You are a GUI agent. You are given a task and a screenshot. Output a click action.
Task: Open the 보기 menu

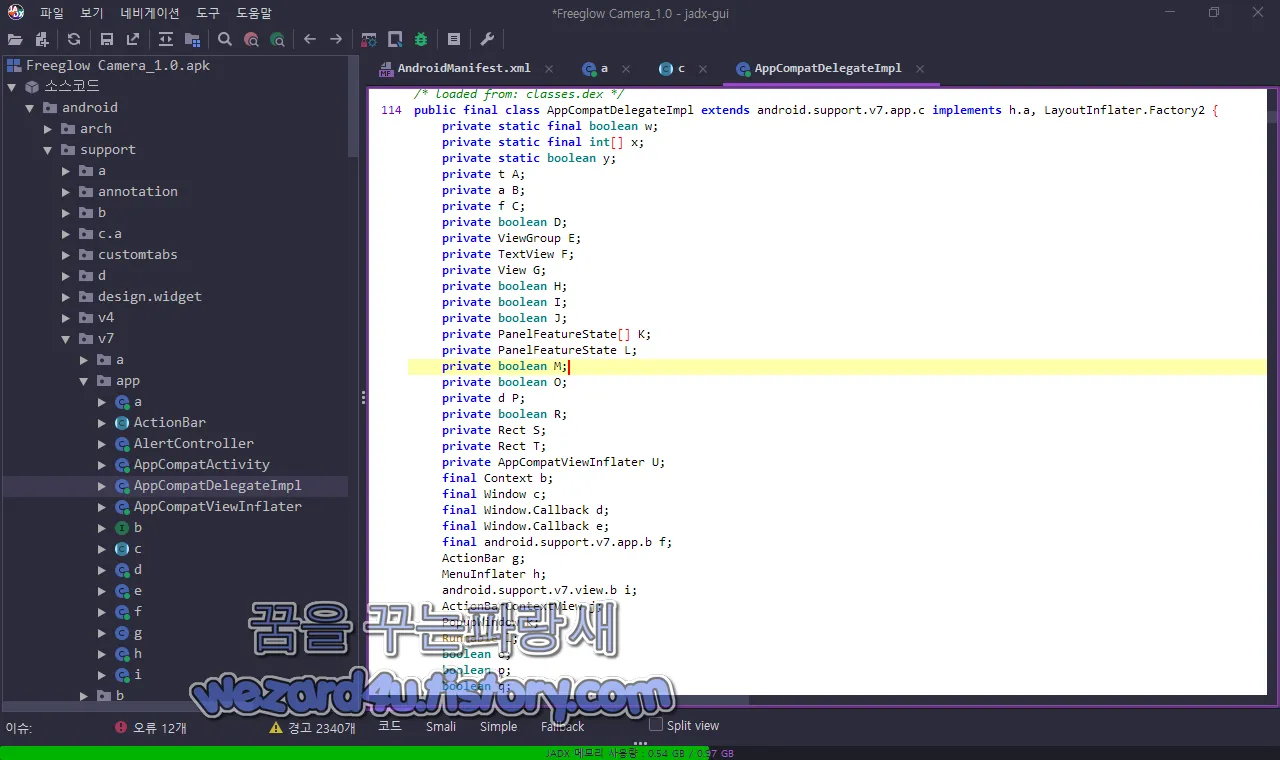point(92,13)
